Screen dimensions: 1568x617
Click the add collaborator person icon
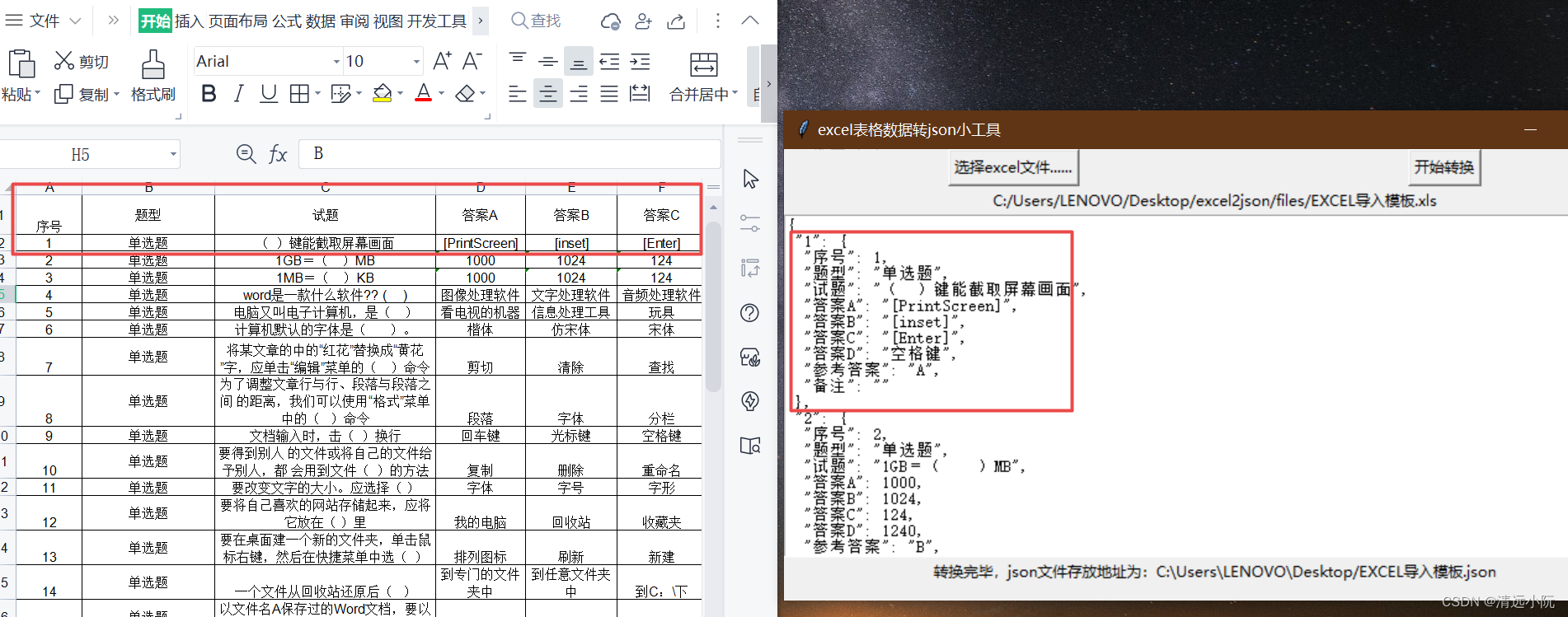644,21
